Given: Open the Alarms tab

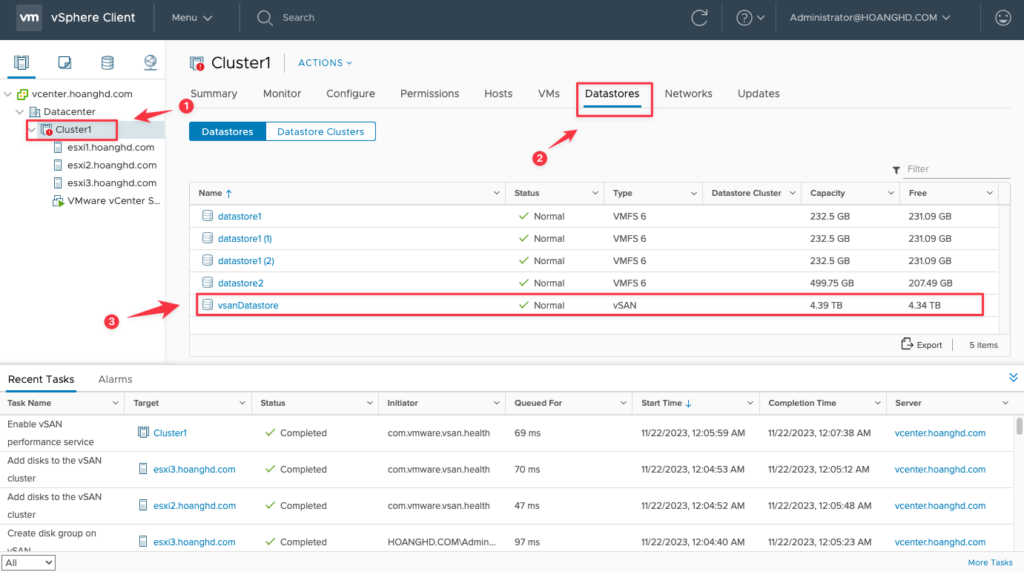Looking at the screenshot, I should pos(115,379).
